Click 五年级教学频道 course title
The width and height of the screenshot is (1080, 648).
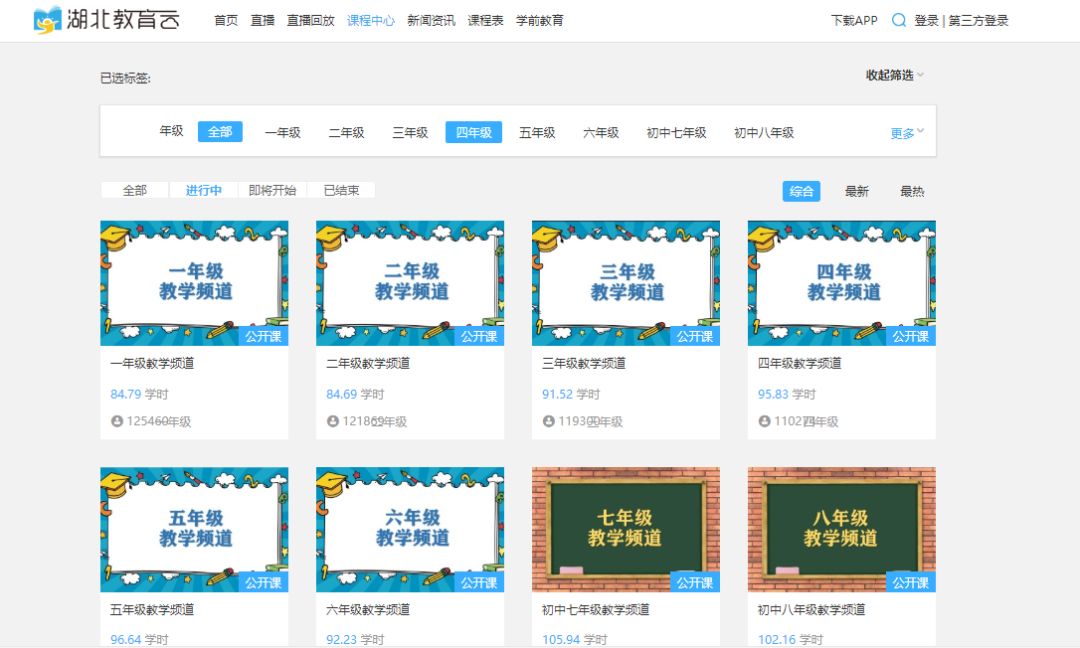tap(152, 609)
